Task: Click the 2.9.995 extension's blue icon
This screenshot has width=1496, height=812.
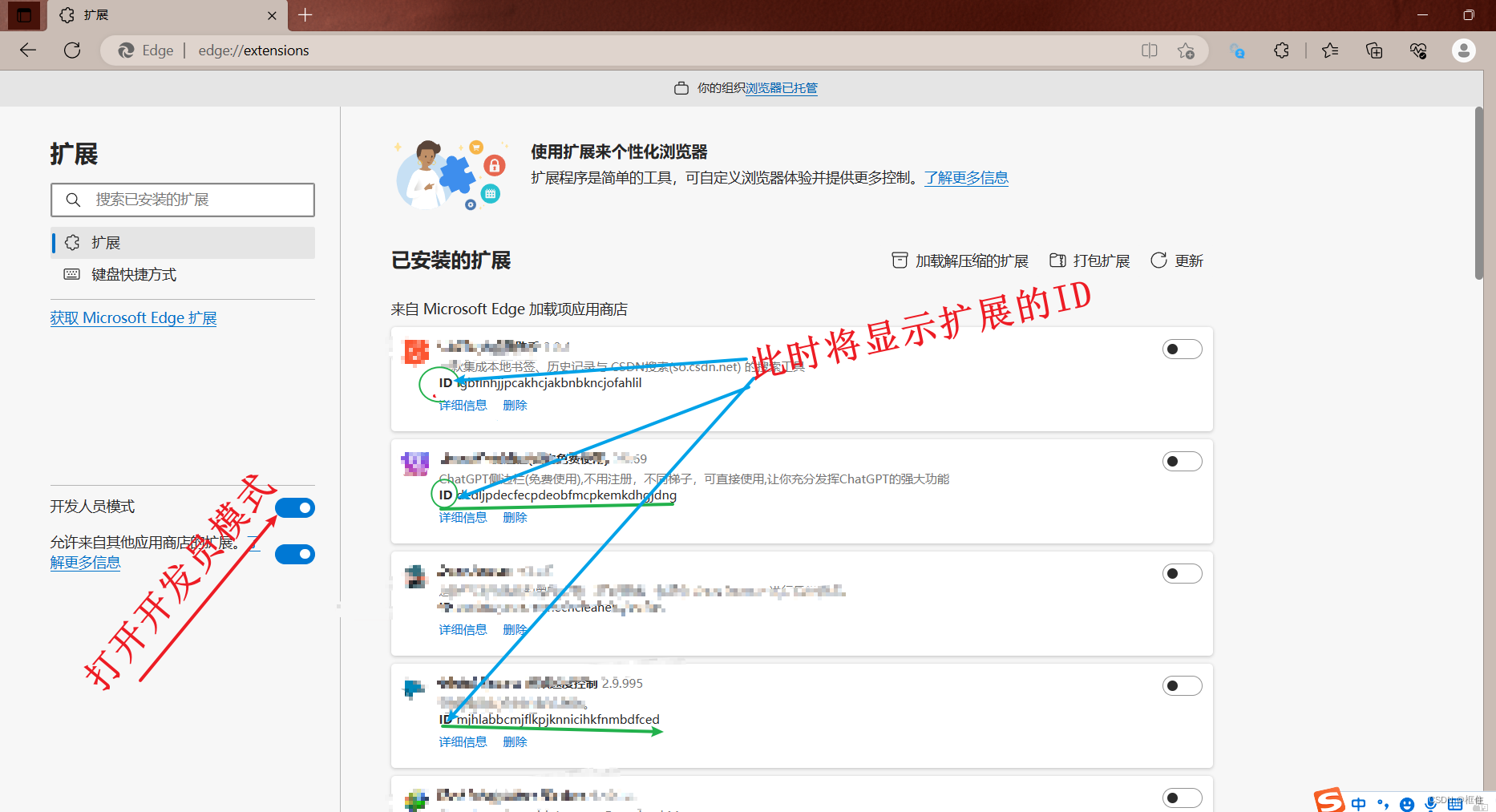Action: coord(414,688)
